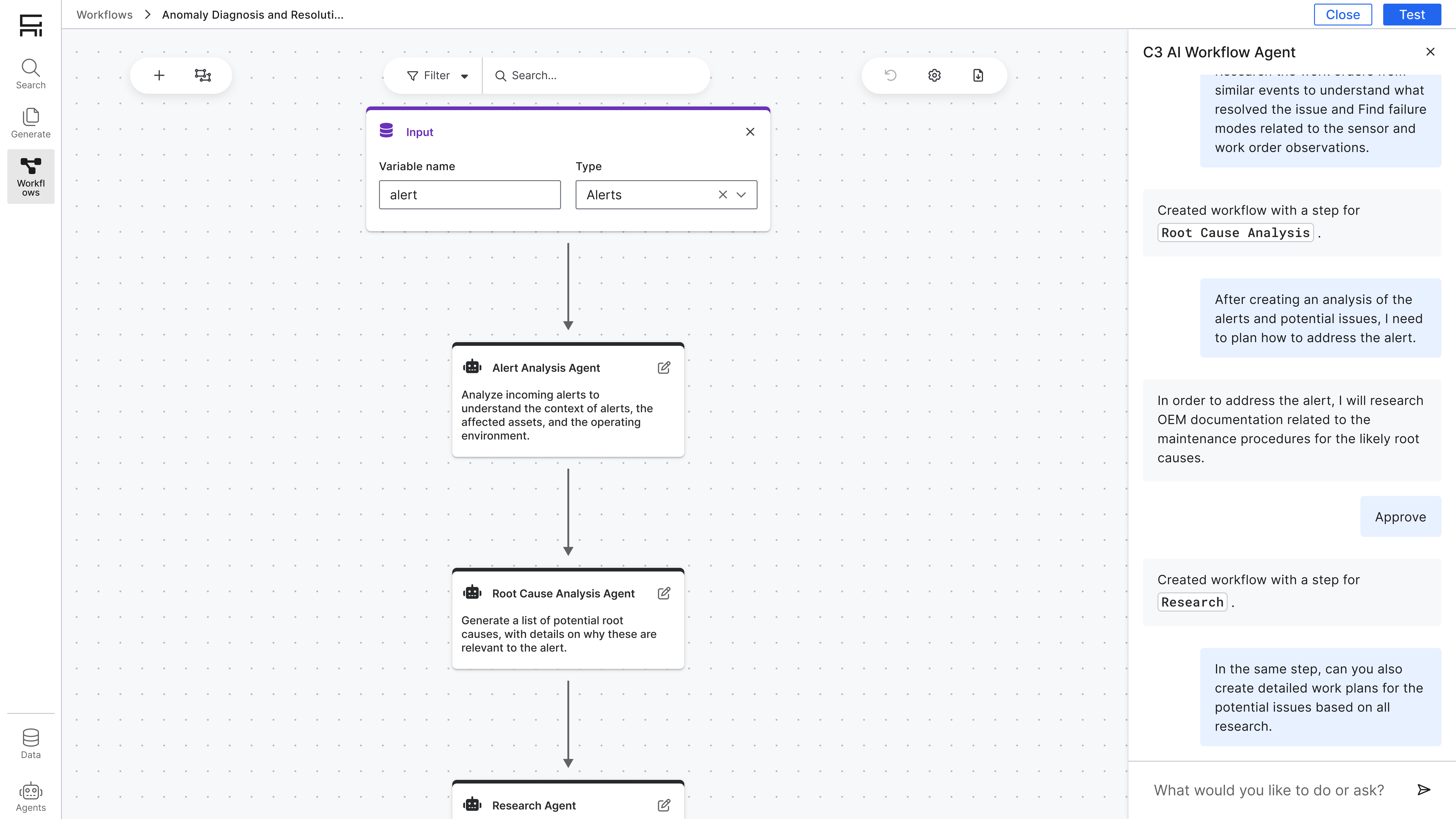Click the undo icon on canvas toolbar
Screen dimensions: 1456x819
891,75
